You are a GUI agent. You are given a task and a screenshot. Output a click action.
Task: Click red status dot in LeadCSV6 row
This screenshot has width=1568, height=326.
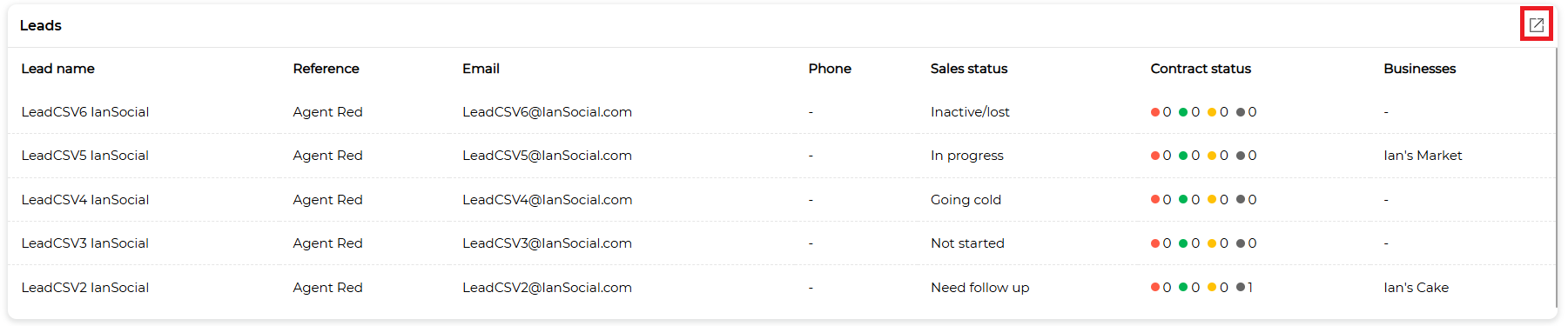click(1155, 112)
